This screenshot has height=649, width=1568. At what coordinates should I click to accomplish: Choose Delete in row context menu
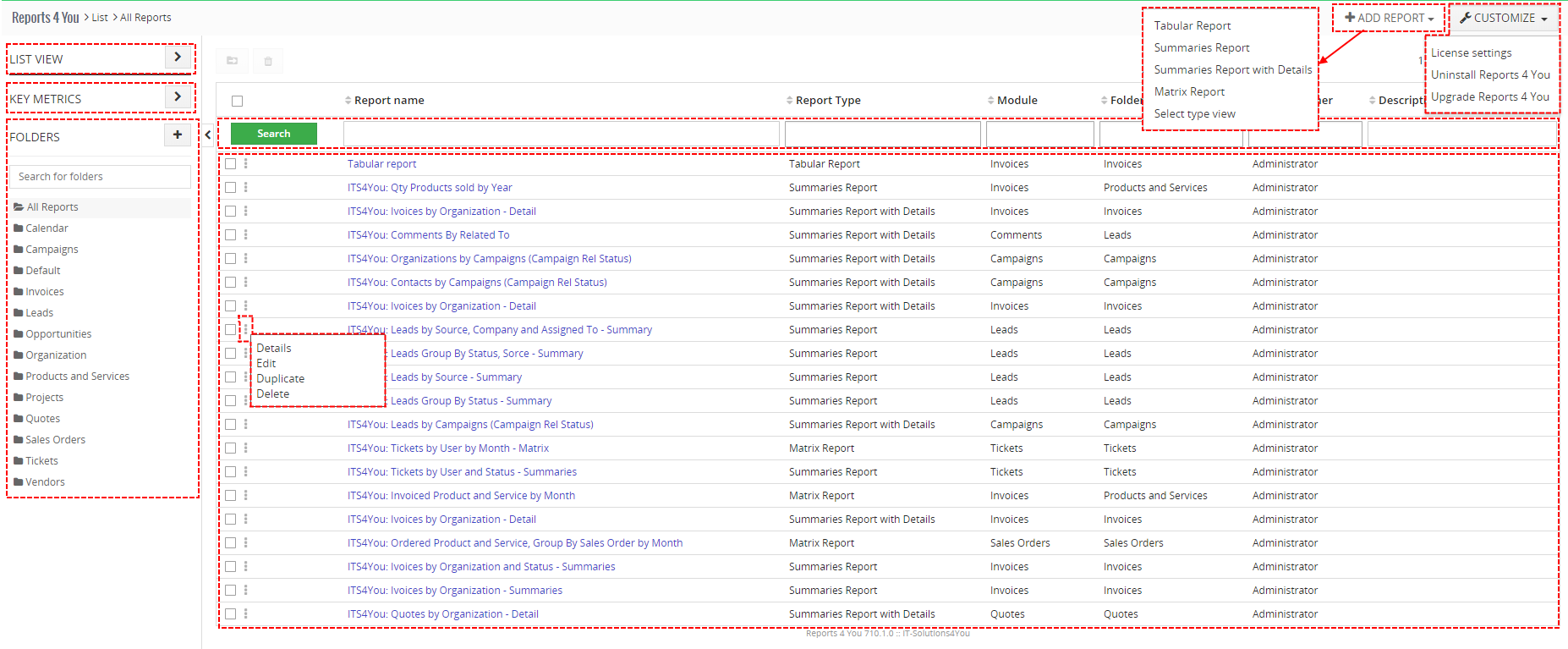click(272, 394)
